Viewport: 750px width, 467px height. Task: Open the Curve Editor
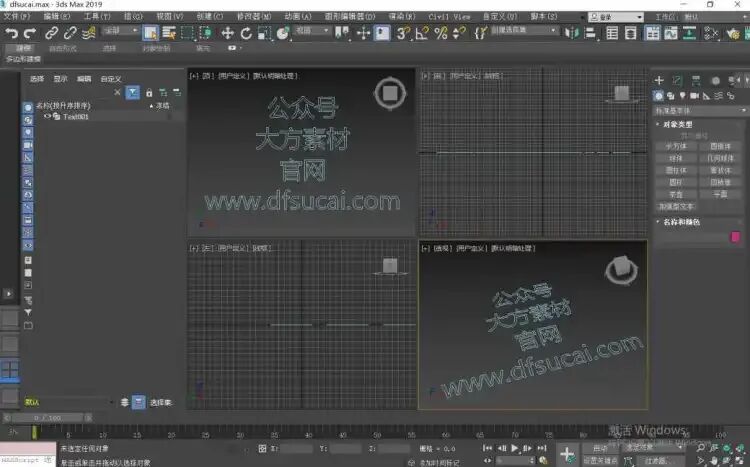(671, 33)
